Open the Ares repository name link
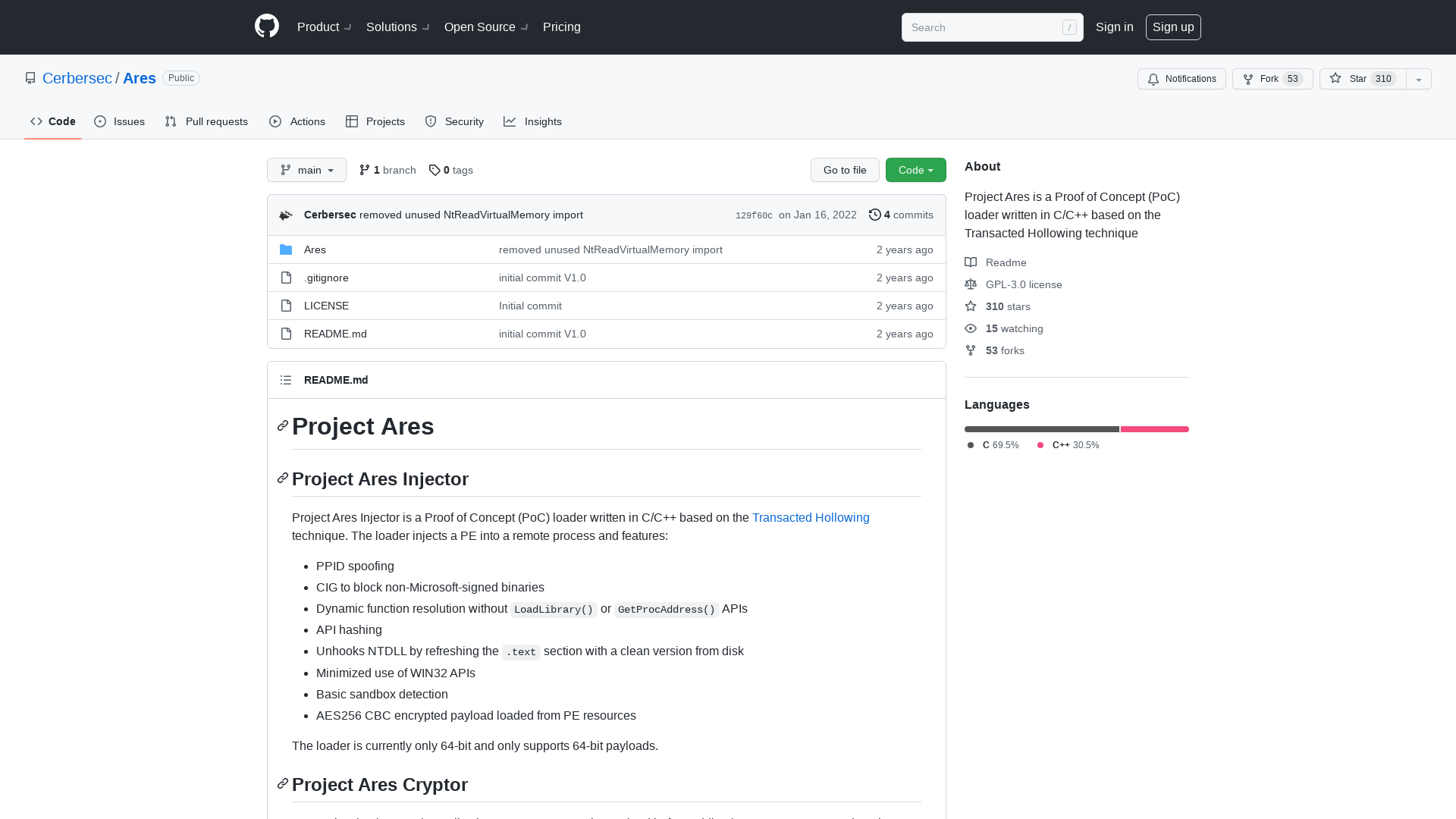The height and width of the screenshot is (819, 1456). point(140,78)
